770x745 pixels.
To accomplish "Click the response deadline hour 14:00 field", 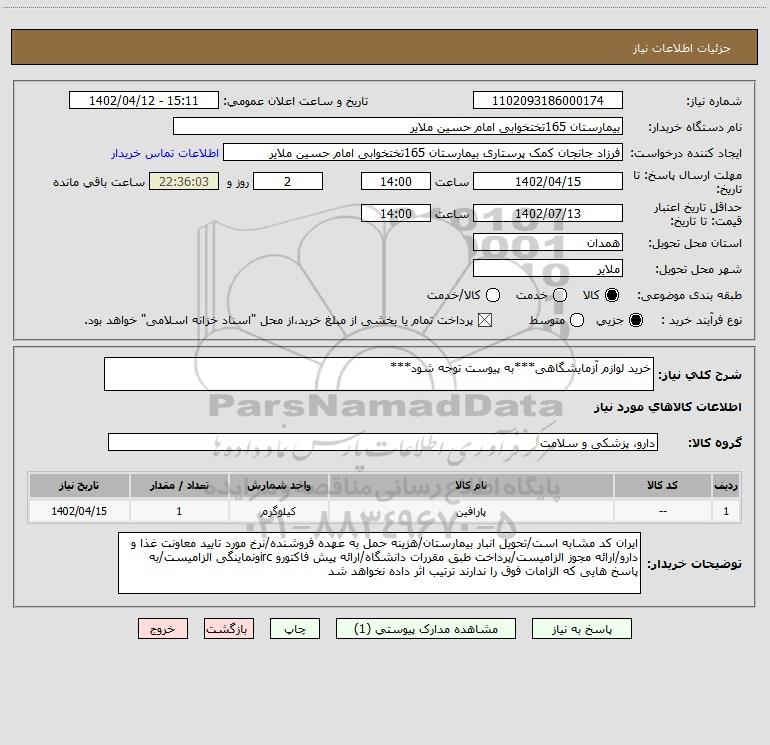I will pyautogui.click(x=396, y=181).
